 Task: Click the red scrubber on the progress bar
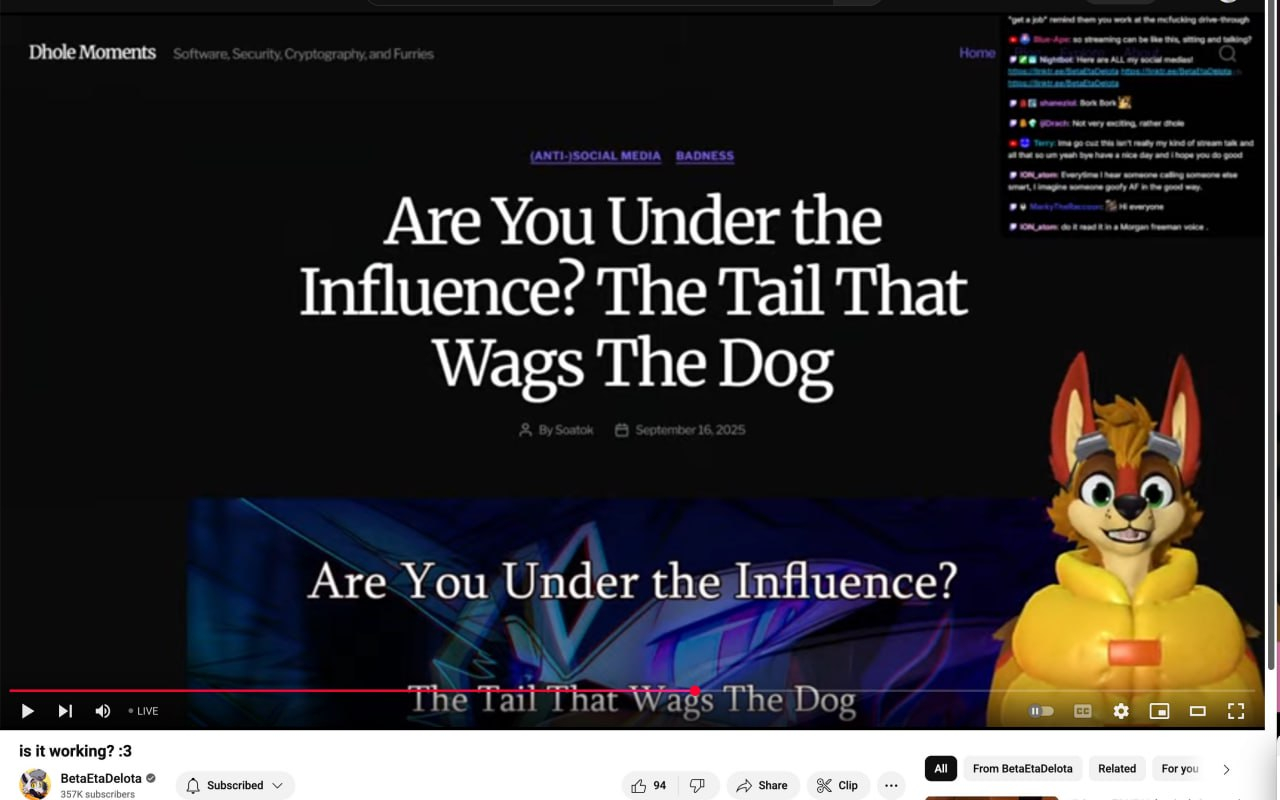pos(695,690)
